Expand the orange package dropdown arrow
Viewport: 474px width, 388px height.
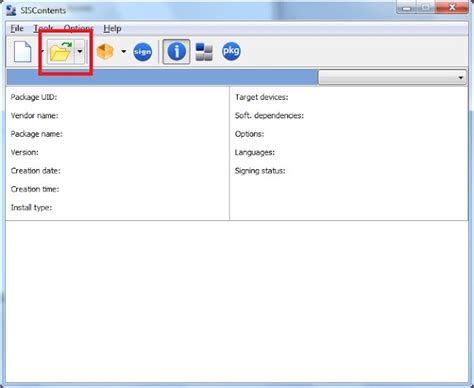[124, 51]
